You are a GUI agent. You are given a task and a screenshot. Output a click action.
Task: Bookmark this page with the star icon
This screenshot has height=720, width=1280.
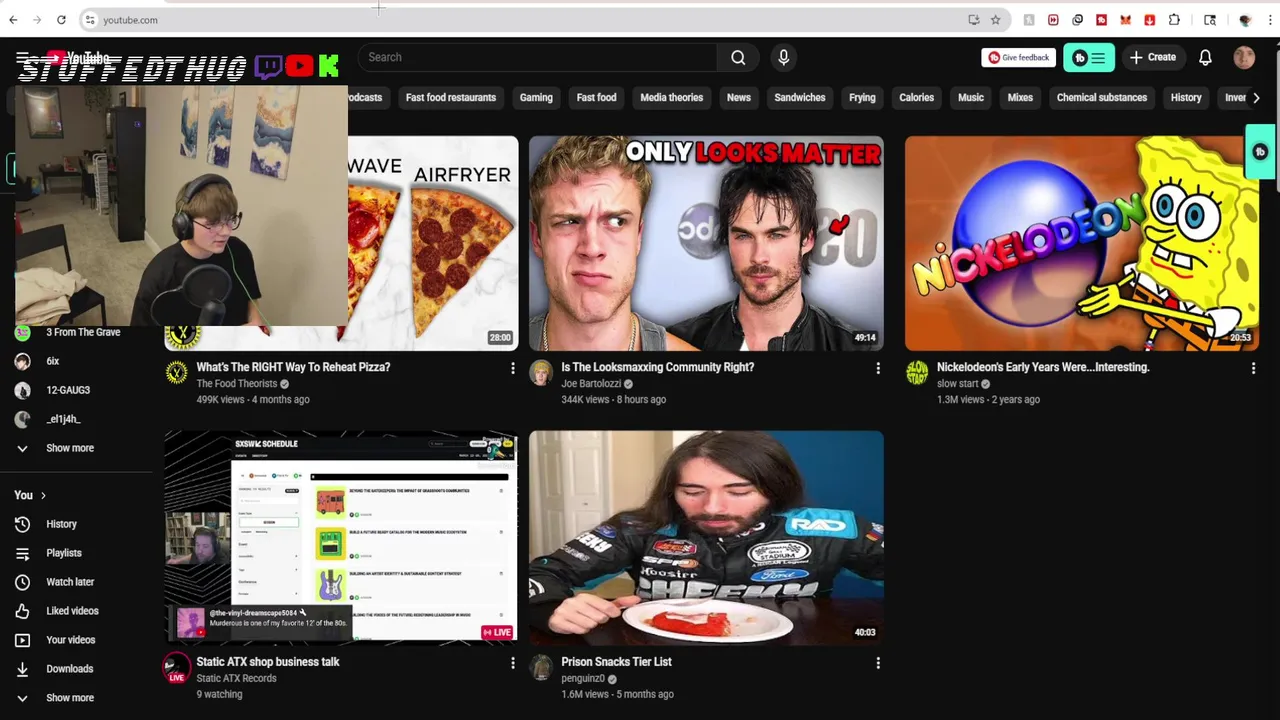(995, 20)
